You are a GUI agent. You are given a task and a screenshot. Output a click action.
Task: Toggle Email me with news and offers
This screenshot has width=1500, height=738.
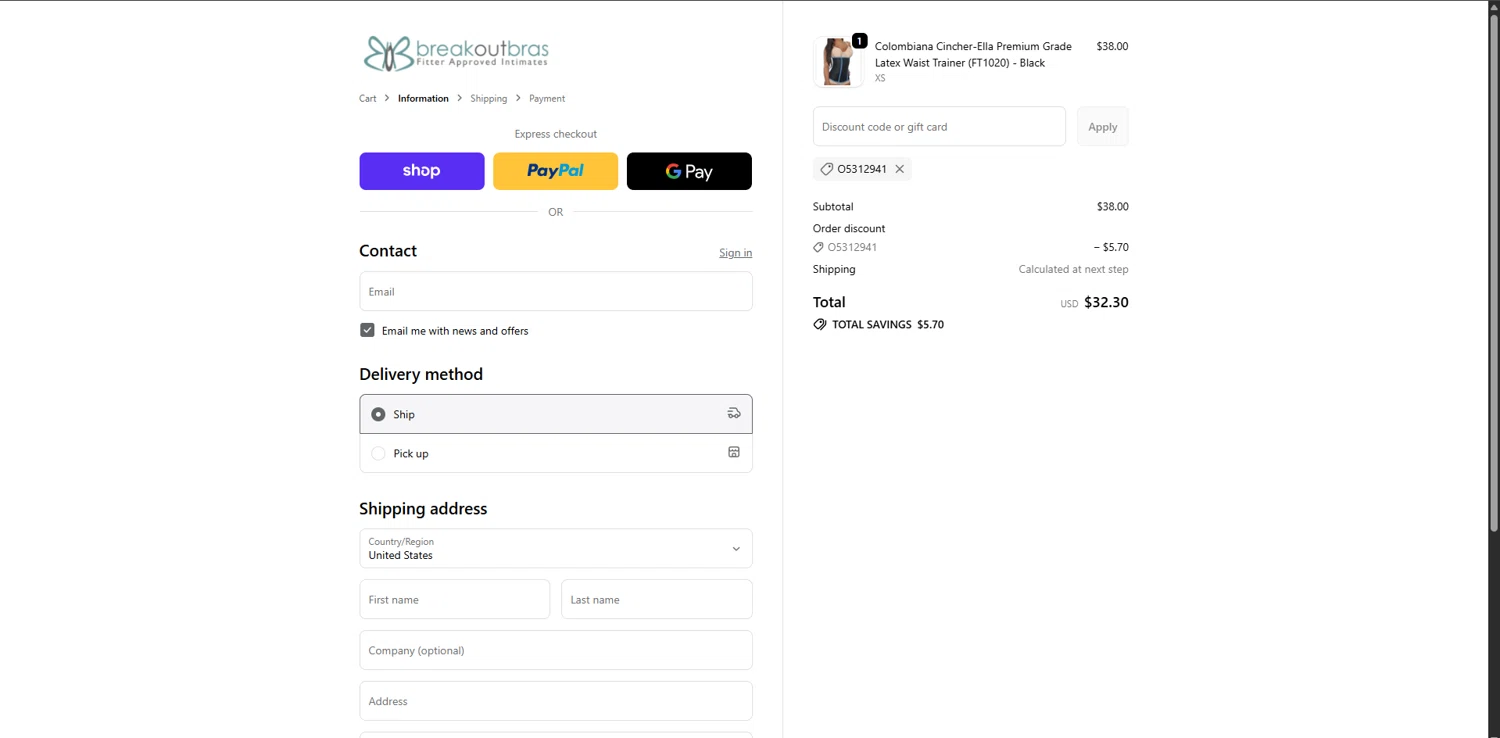coord(367,330)
